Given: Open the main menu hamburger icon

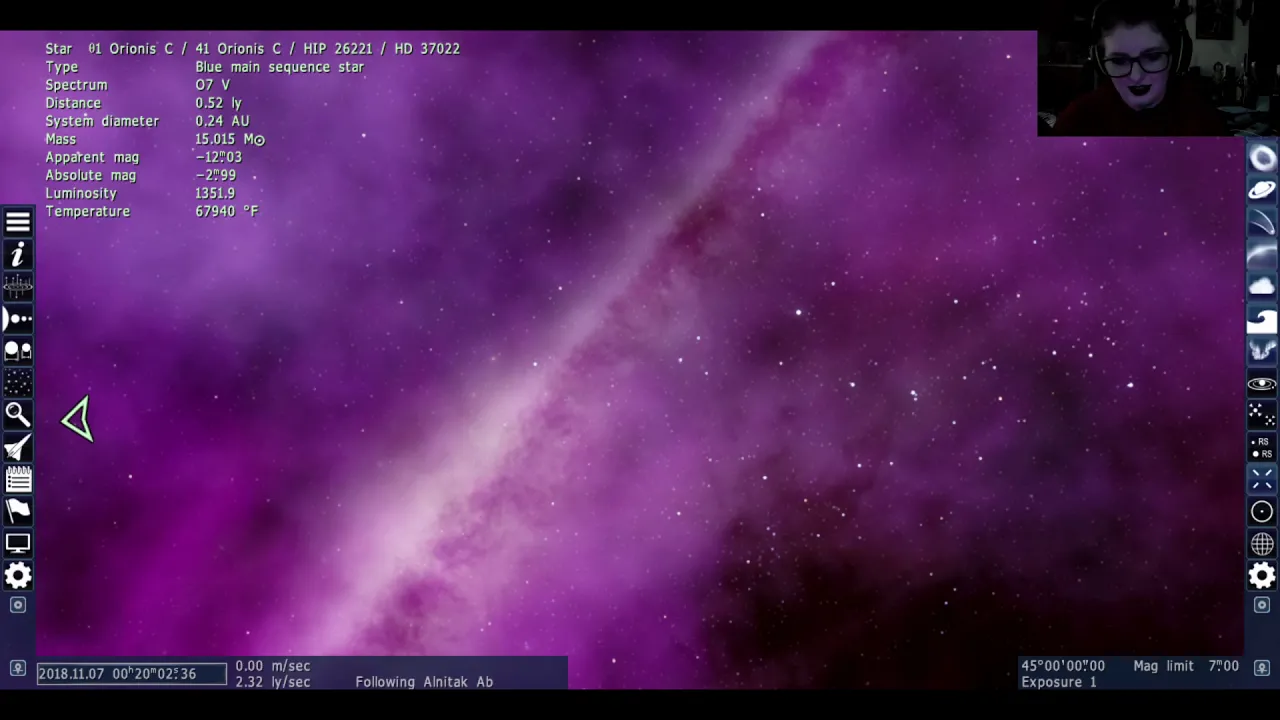Looking at the screenshot, I should (18, 223).
